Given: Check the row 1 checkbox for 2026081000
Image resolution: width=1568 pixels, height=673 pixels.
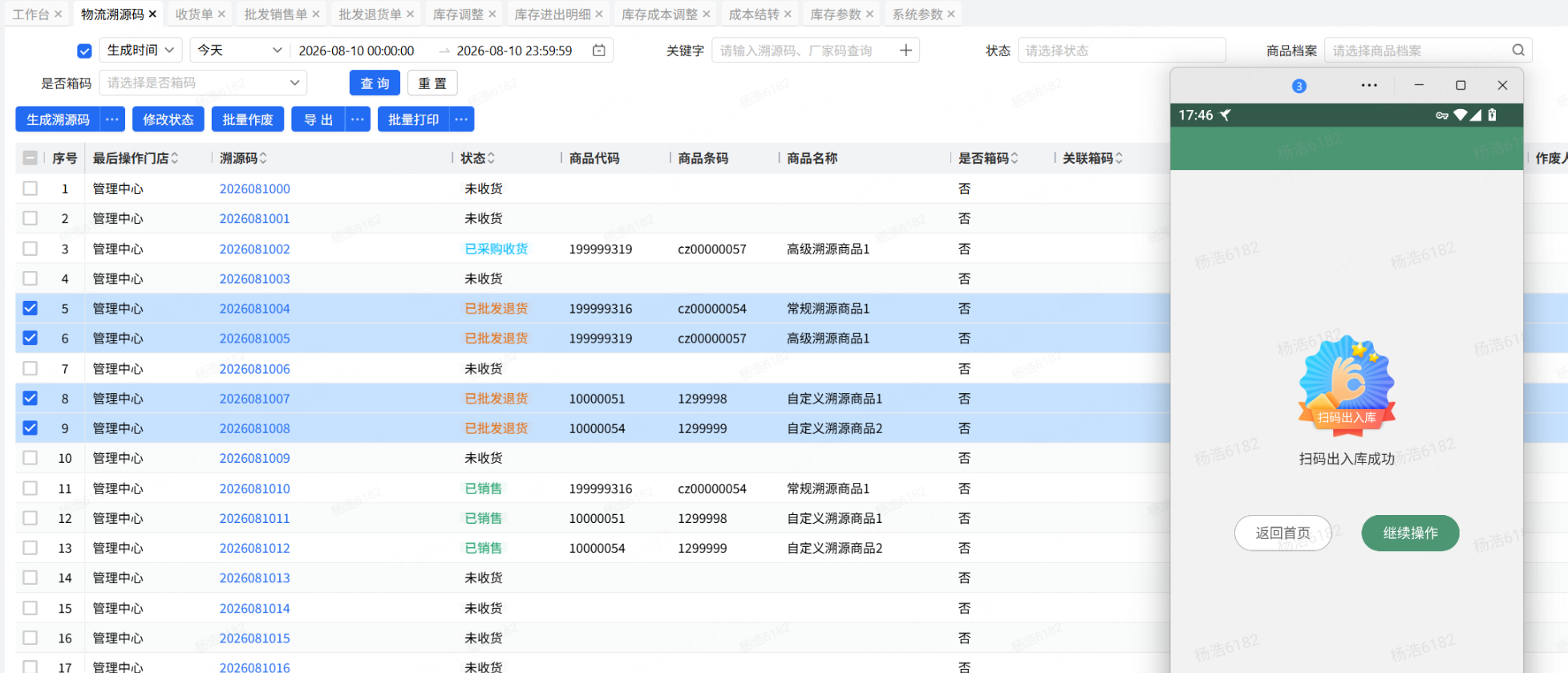Looking at the screenshot, I should point(30,189).
